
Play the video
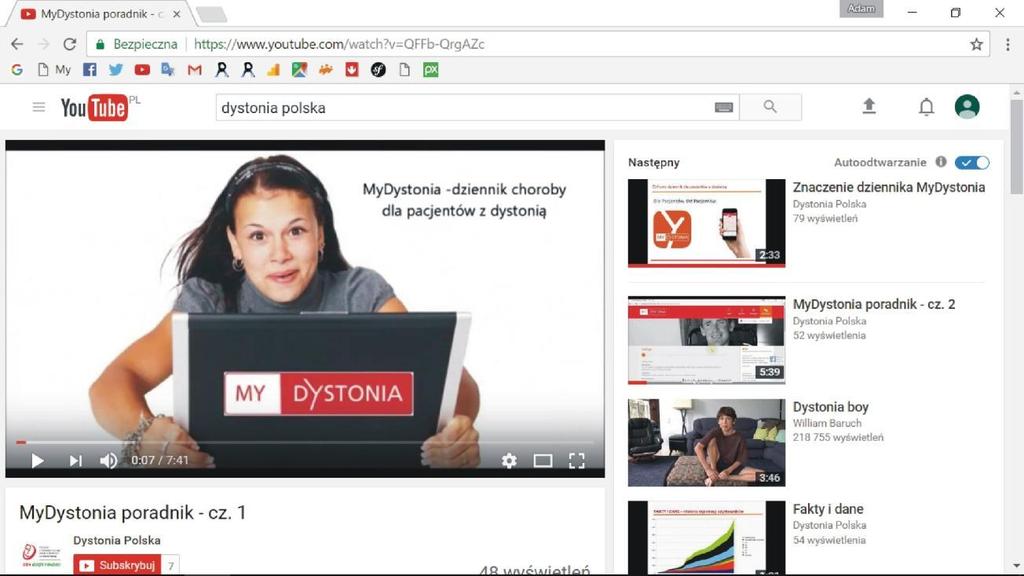click(x=37, y=461)
